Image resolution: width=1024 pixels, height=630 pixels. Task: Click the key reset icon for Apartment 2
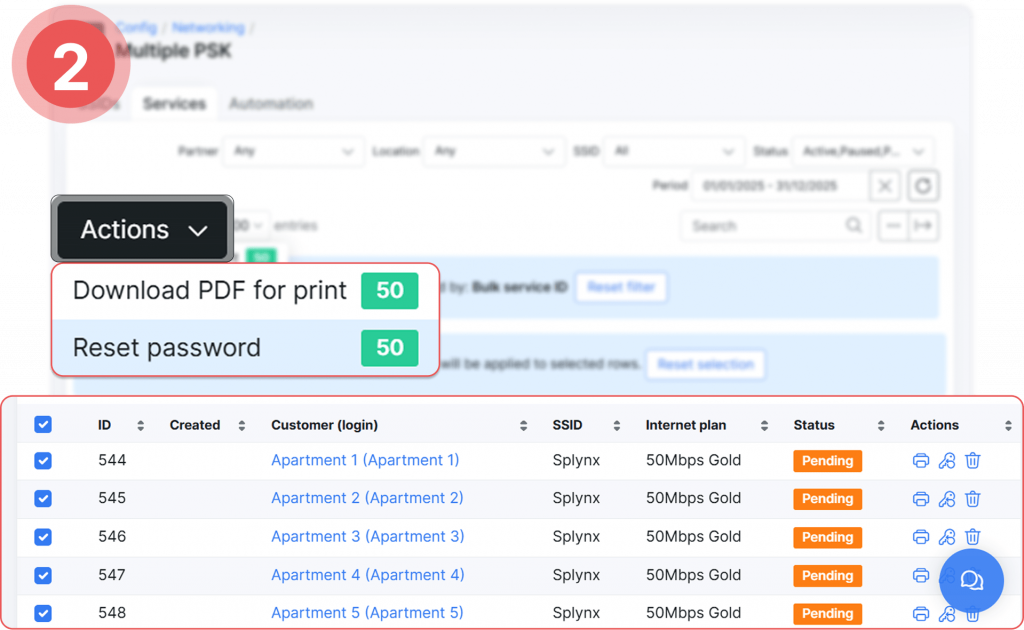coord(947,499)
